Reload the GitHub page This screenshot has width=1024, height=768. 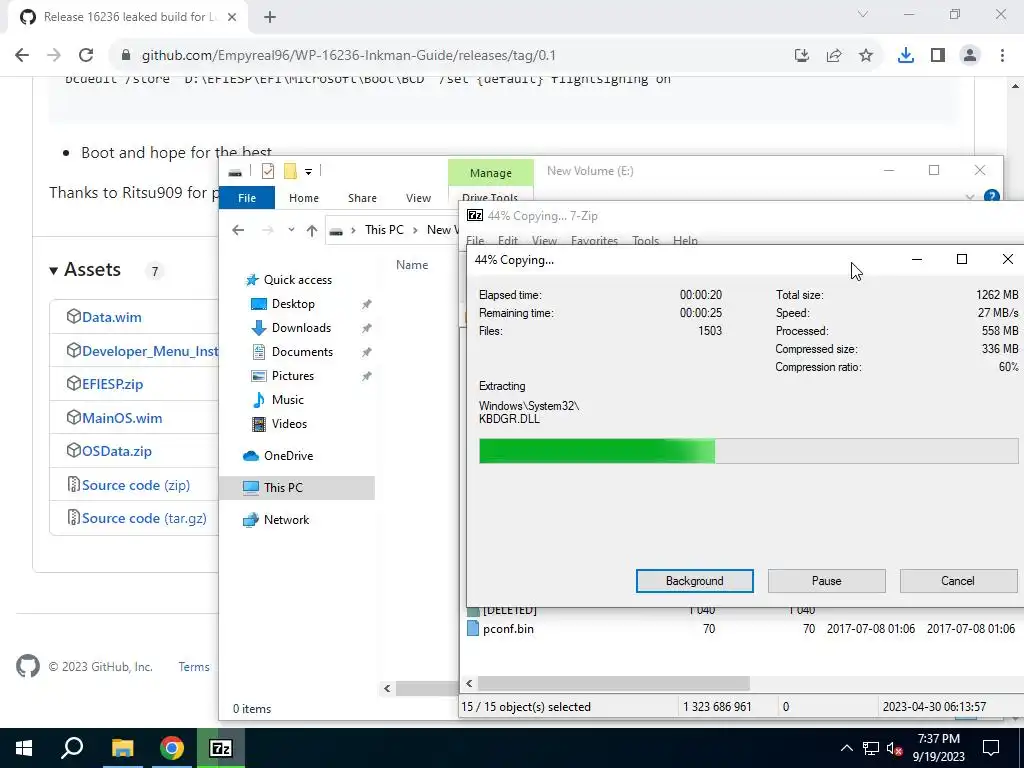point(86,55)
